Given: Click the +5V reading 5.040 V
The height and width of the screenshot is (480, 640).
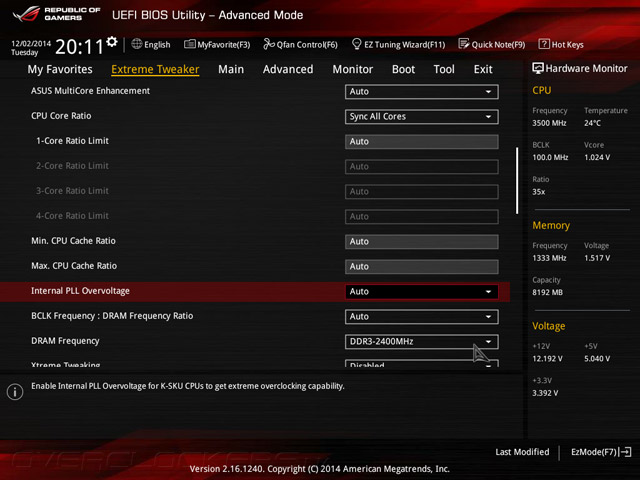Looking at the screenshot, I should coord(597,359).
